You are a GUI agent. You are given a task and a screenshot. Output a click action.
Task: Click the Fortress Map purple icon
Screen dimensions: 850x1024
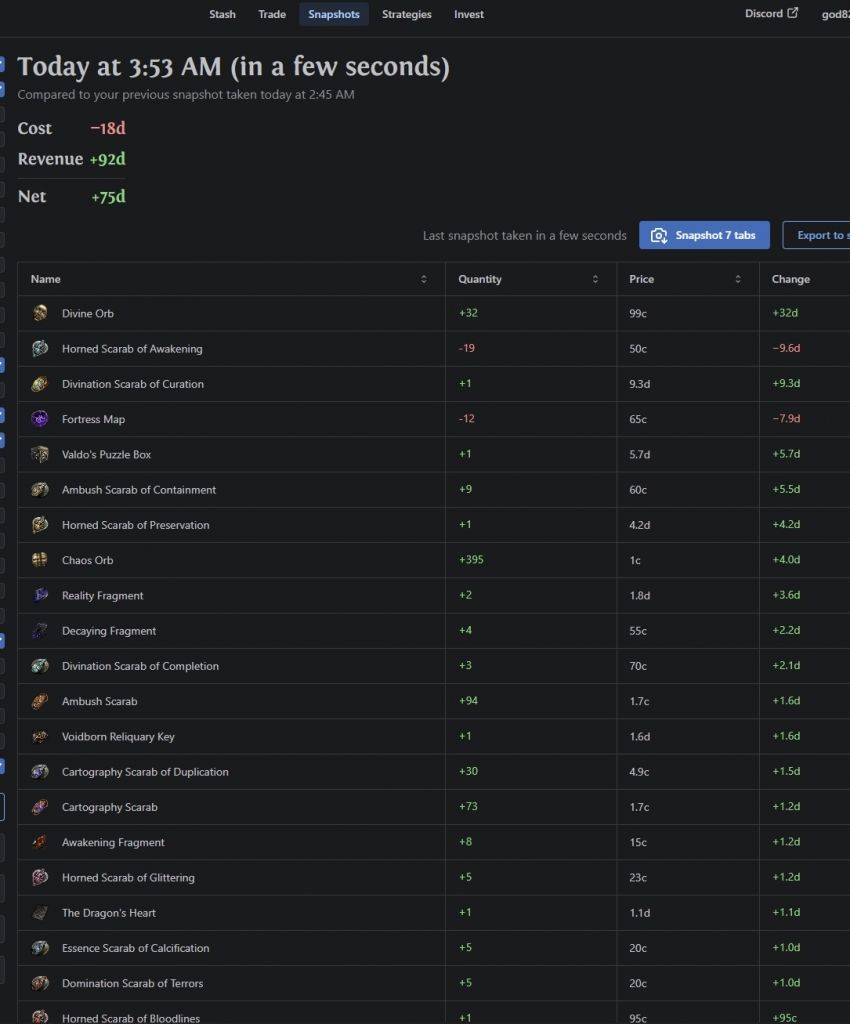tap(40, 419)
